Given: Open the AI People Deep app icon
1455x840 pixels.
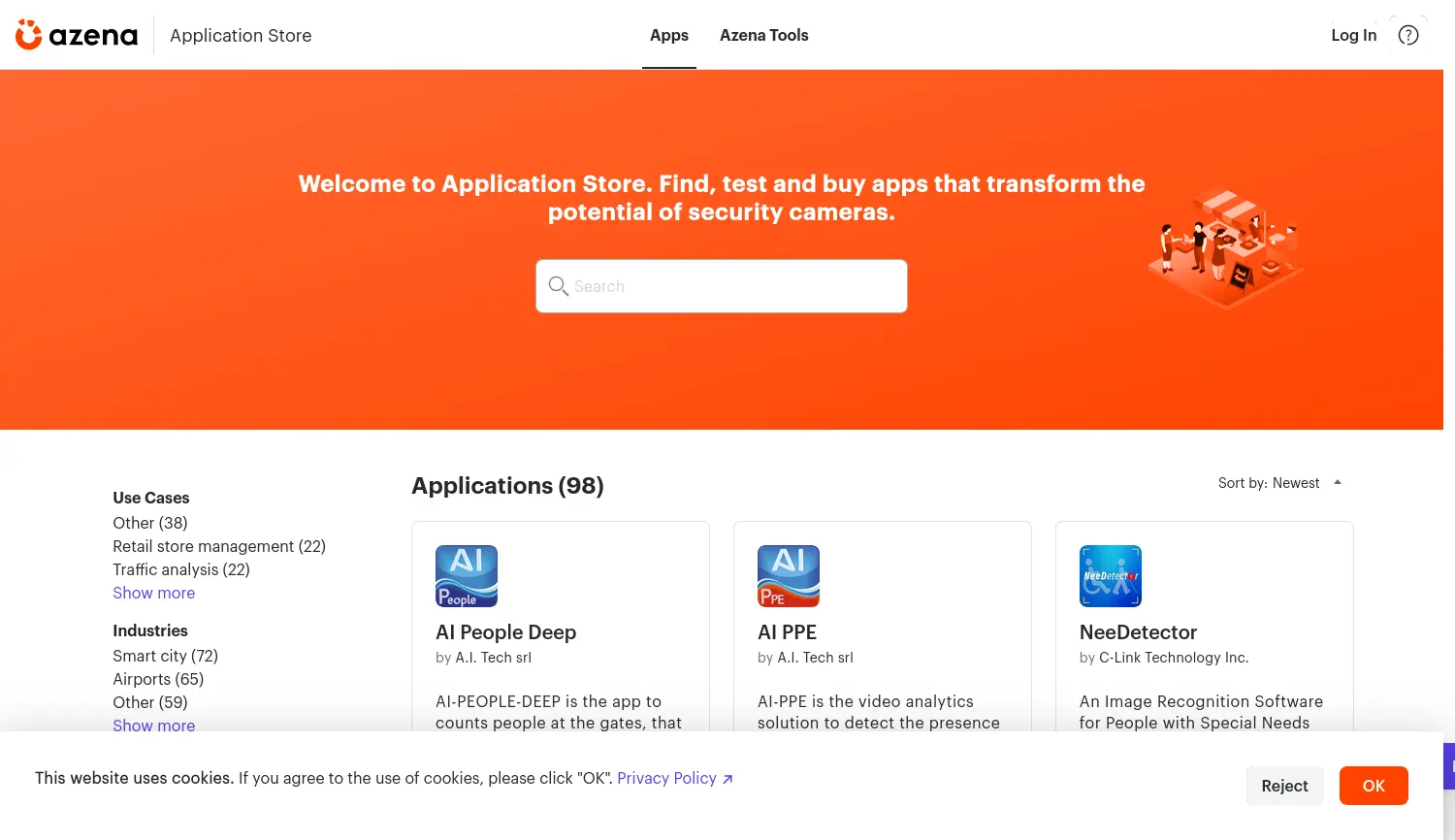Looking at the screenshot, I should (x=467, y=576).
